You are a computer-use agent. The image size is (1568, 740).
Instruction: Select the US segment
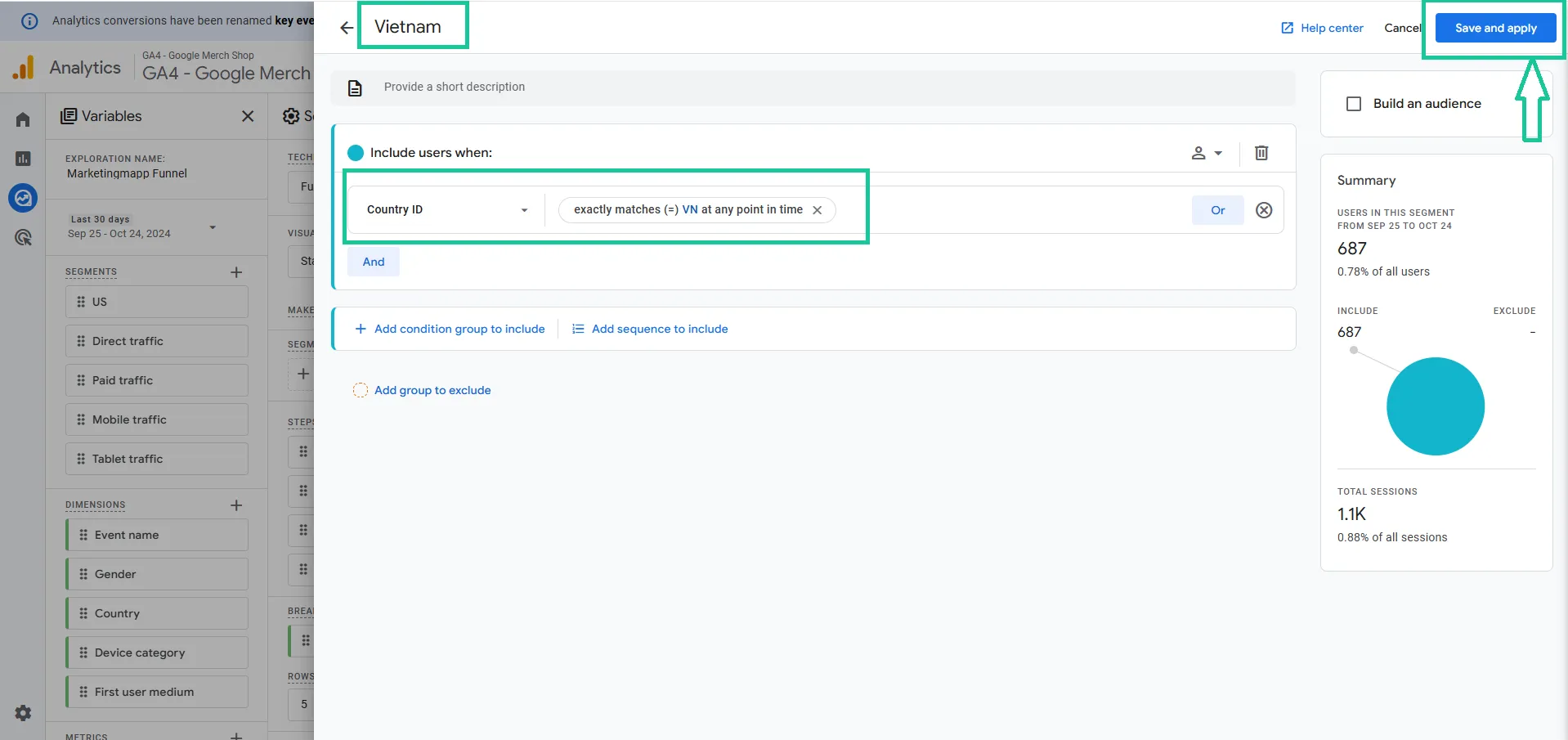pyautogui.click(x=157, y=302)
